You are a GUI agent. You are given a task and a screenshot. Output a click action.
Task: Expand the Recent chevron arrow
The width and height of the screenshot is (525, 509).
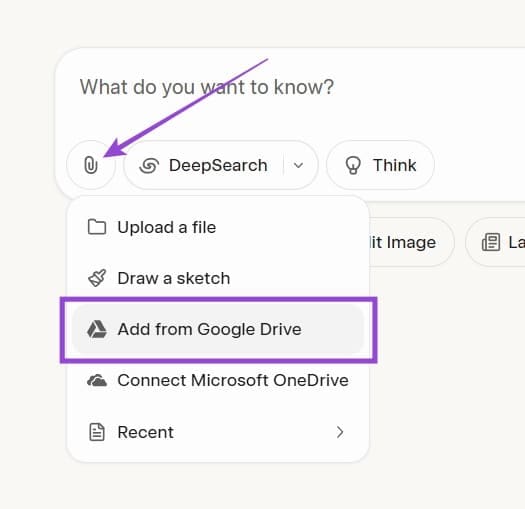(340, 432)
